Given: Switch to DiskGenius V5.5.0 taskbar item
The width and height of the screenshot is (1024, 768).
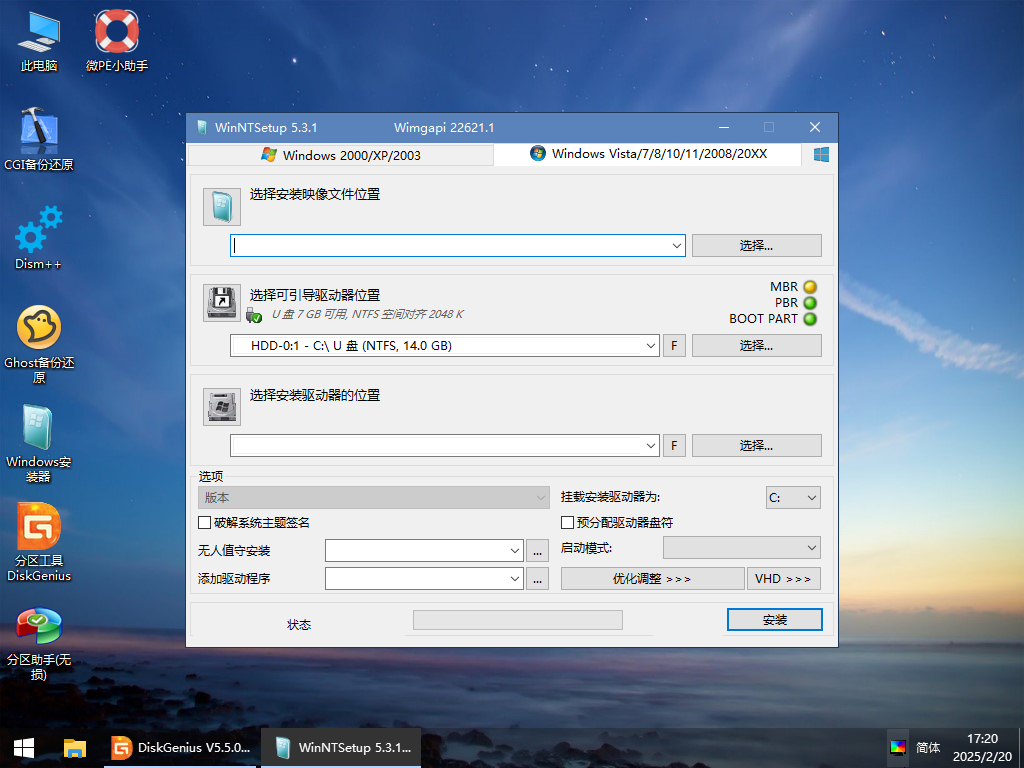Looking at the screenshot, I should click(182, 748).
